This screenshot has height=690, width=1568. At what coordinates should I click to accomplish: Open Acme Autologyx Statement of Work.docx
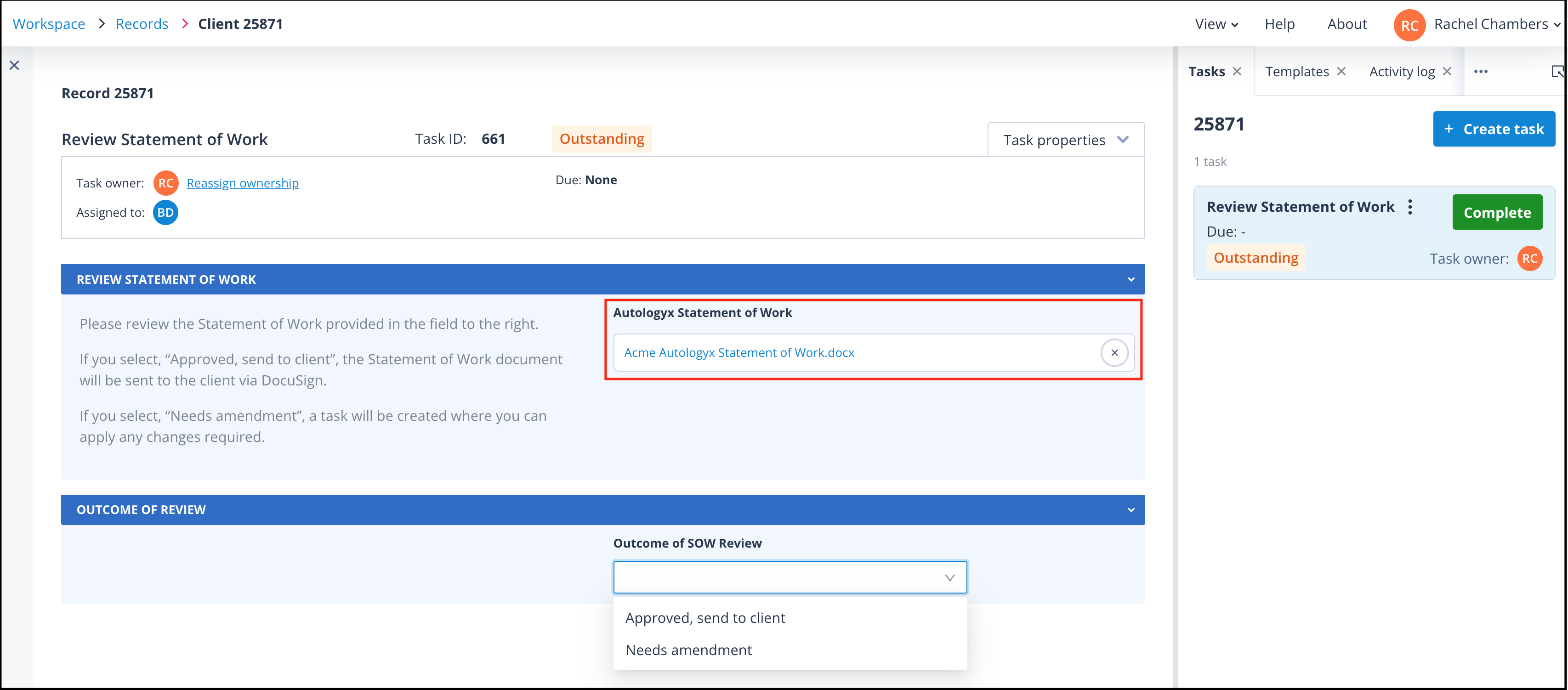pyautogui.click(x=739, y=353)
